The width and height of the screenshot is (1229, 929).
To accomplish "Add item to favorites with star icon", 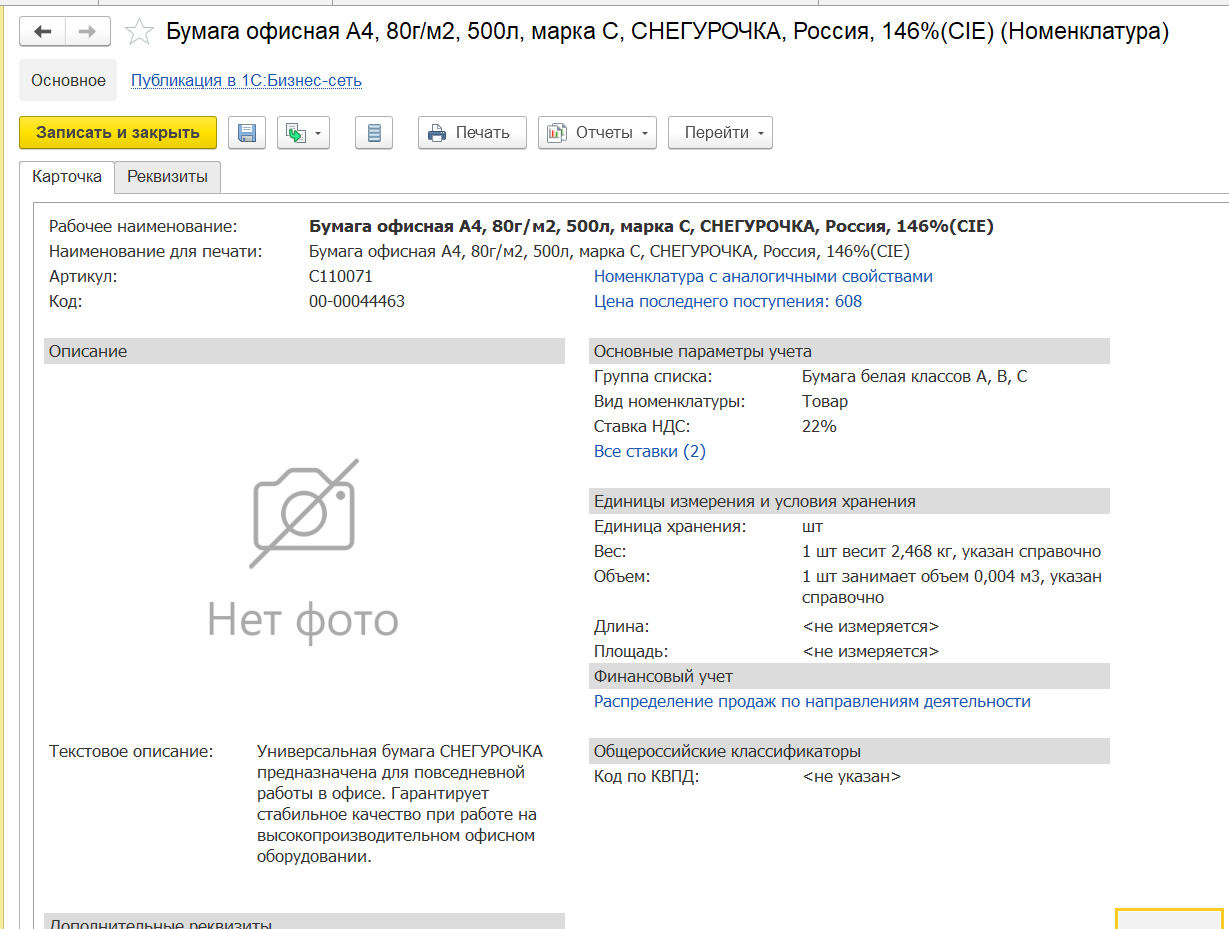I will point(139,32).
